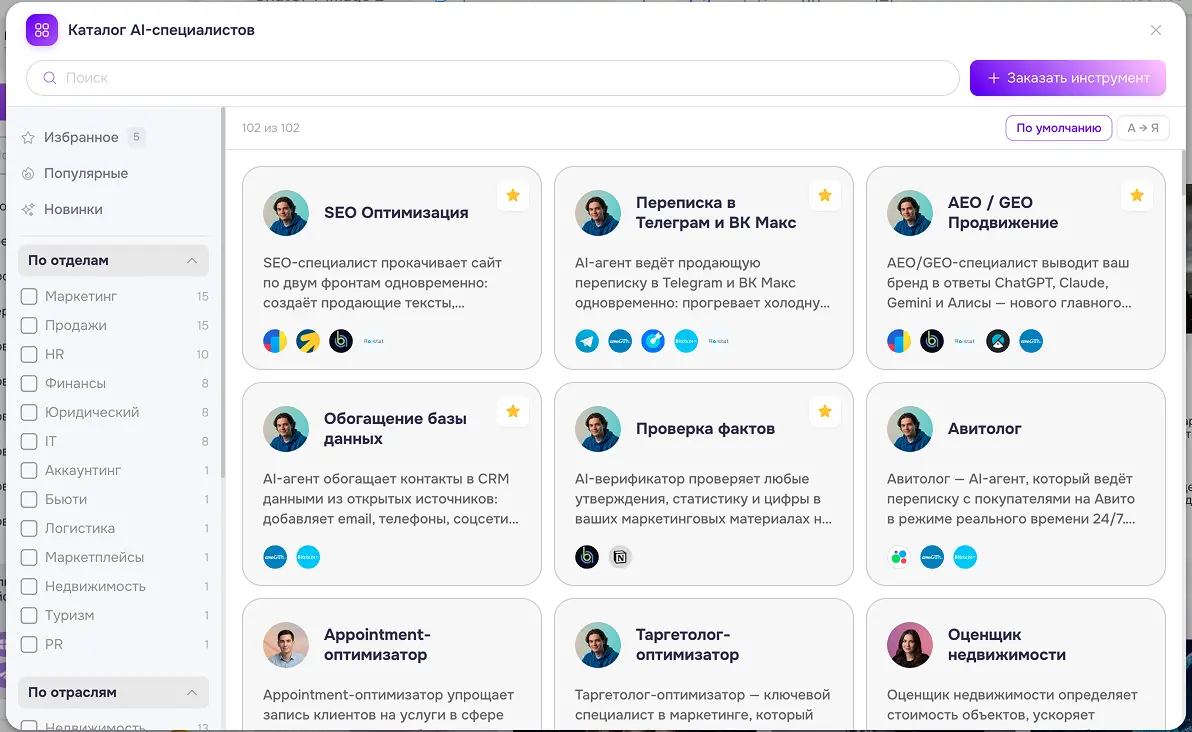The image size is (1192, 732).
Task: Enable the Финансы filter checkbox
Action: click(29, 383)
